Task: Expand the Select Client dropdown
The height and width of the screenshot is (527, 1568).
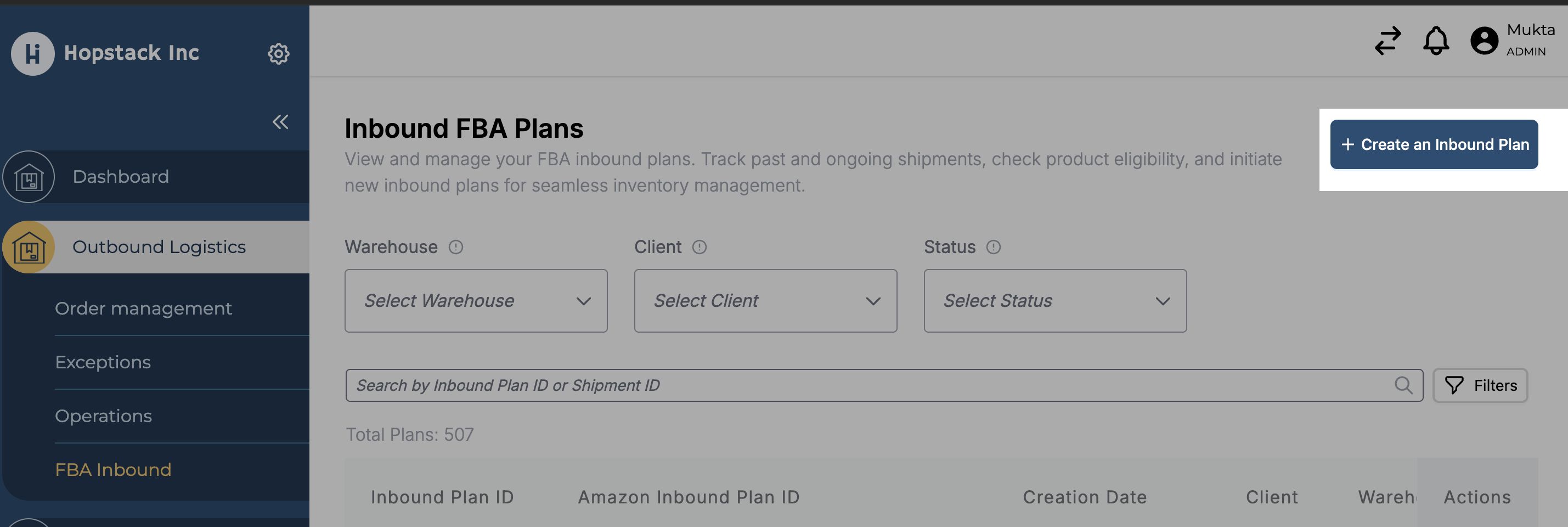Action: [x=766, y=301]
